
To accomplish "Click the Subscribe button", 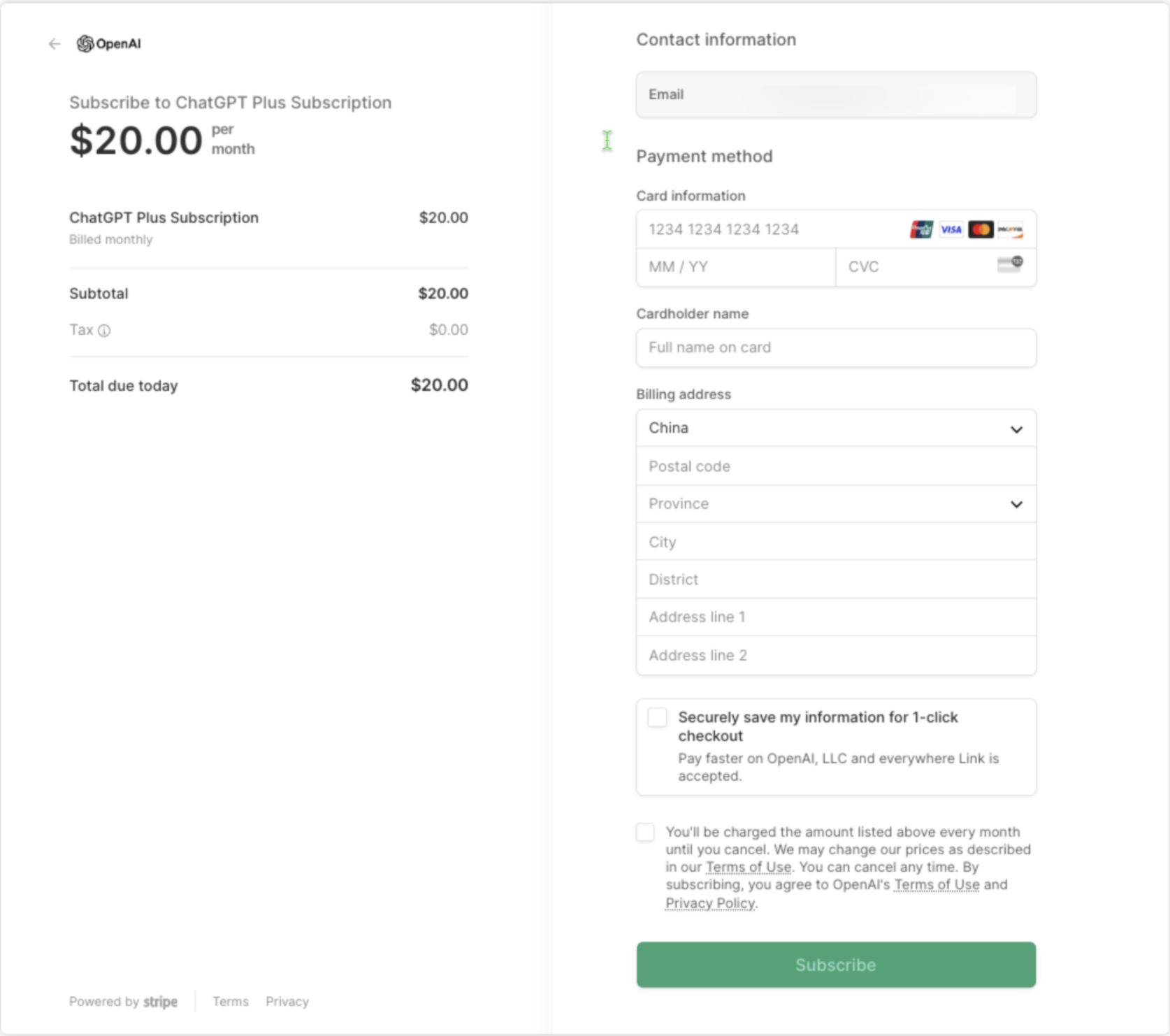I will [x=836, y=965].
